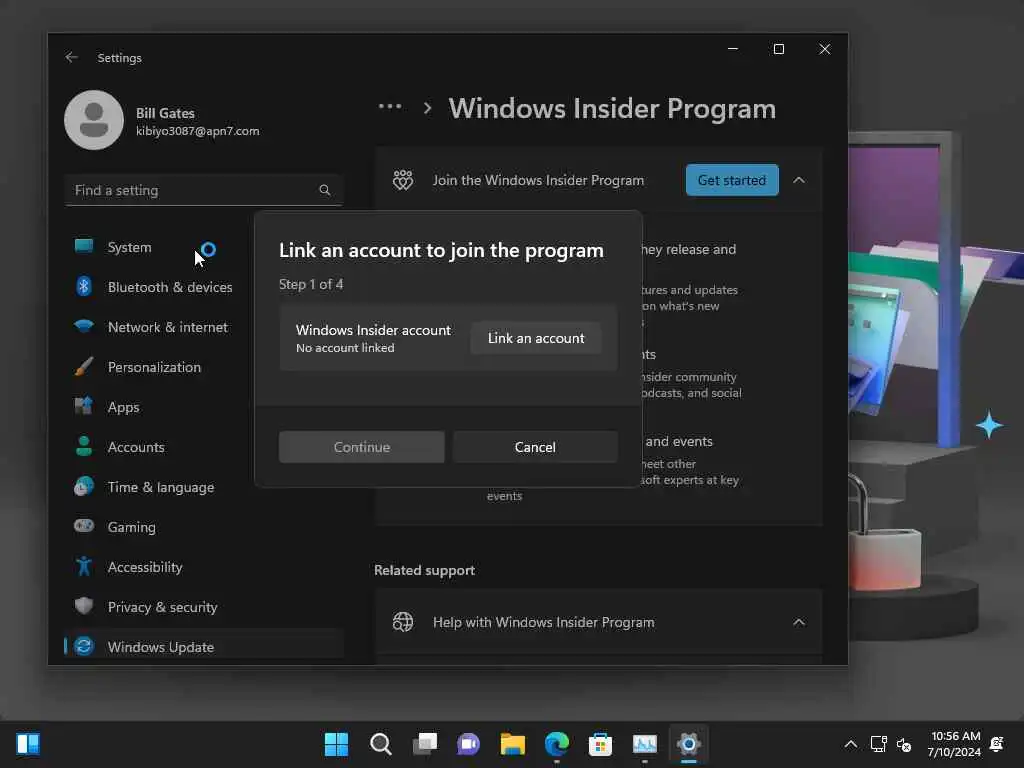Launch Microsoft Edge from the taskbar
The width and height of the screenshot is (1024, 768).
556,744
